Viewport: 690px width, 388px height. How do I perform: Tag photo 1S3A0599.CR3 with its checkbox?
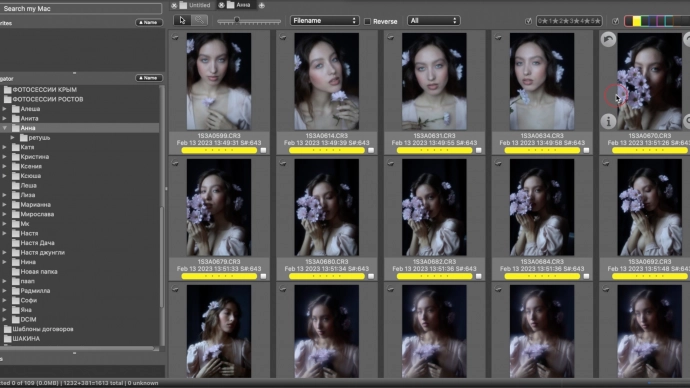(x=263, y=150)
